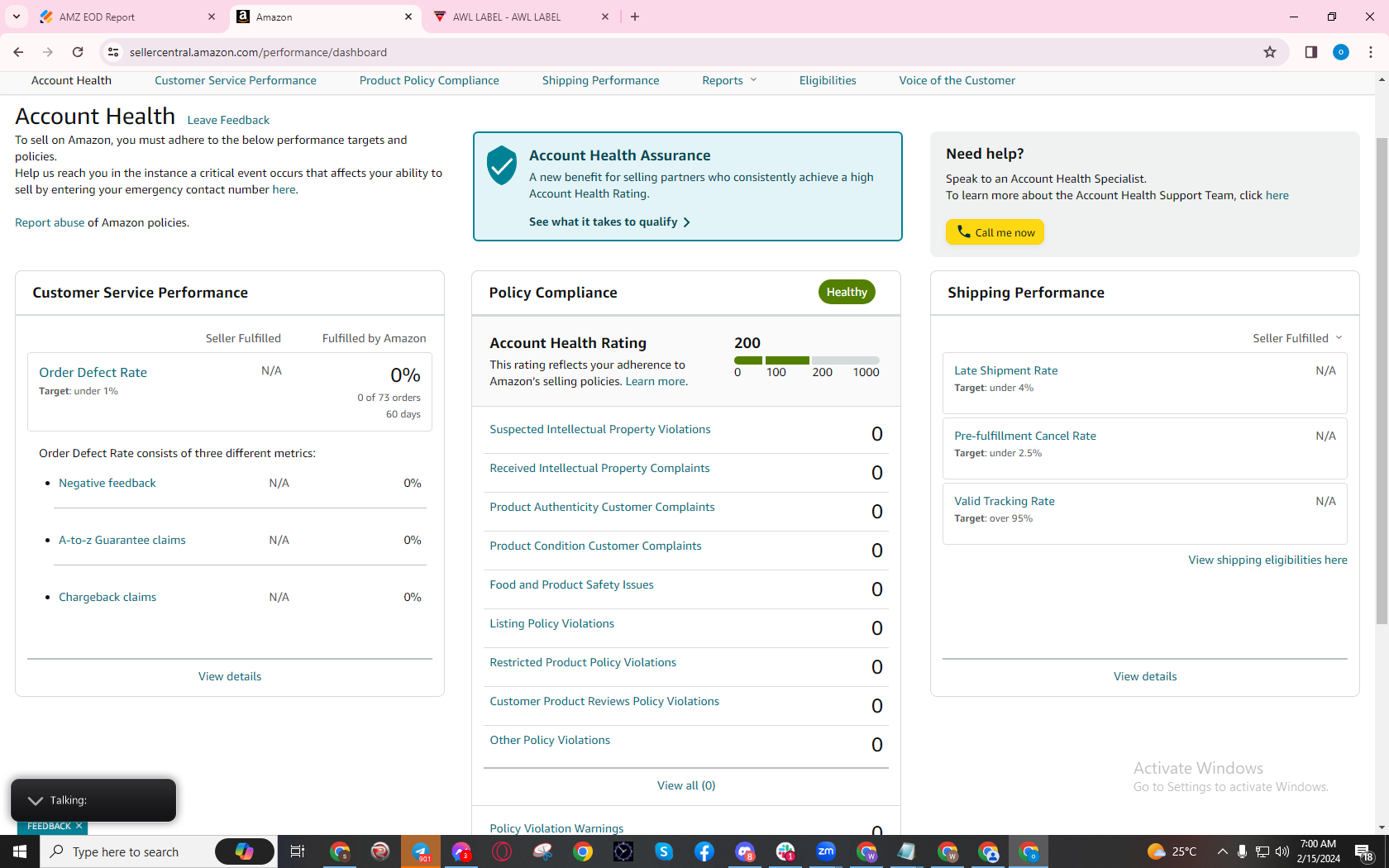Image resolution: width=1389 pixels, height=868 pixels.
Task: Open the browser side panel
Action: (1310, 52)
